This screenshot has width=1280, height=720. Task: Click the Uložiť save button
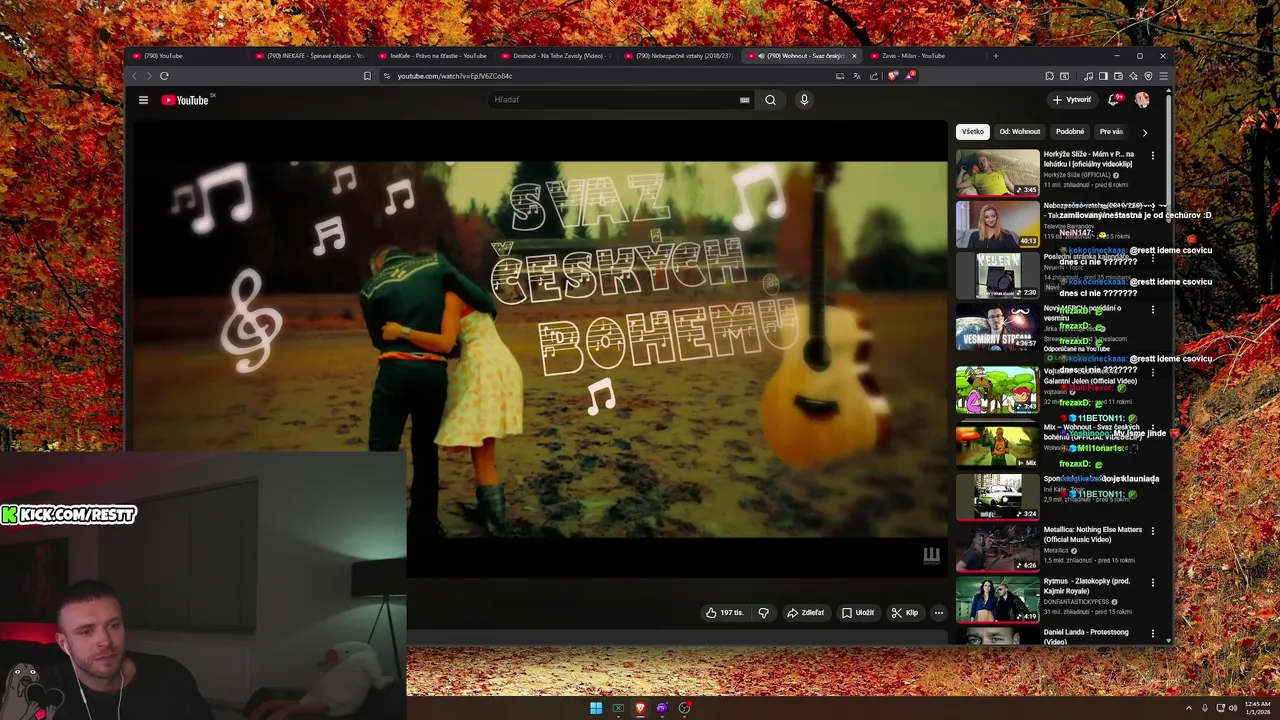858,613
